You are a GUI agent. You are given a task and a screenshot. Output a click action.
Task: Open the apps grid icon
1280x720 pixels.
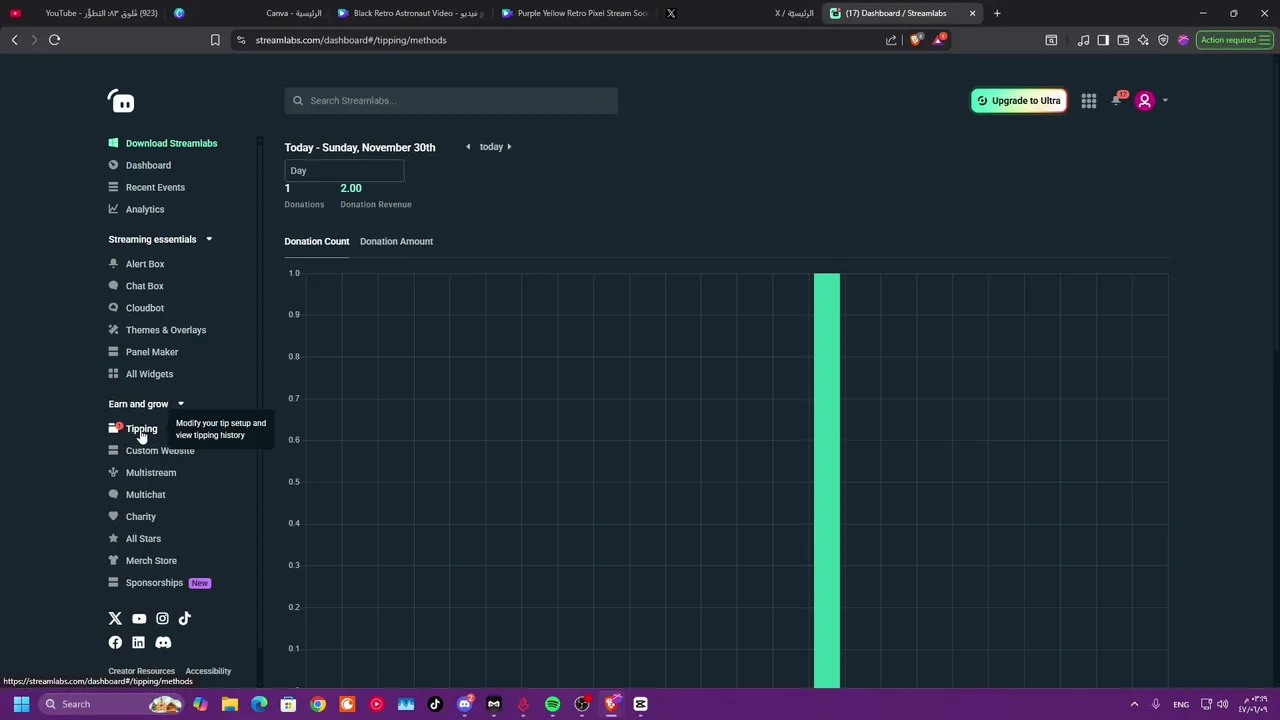coord(1089,101)
